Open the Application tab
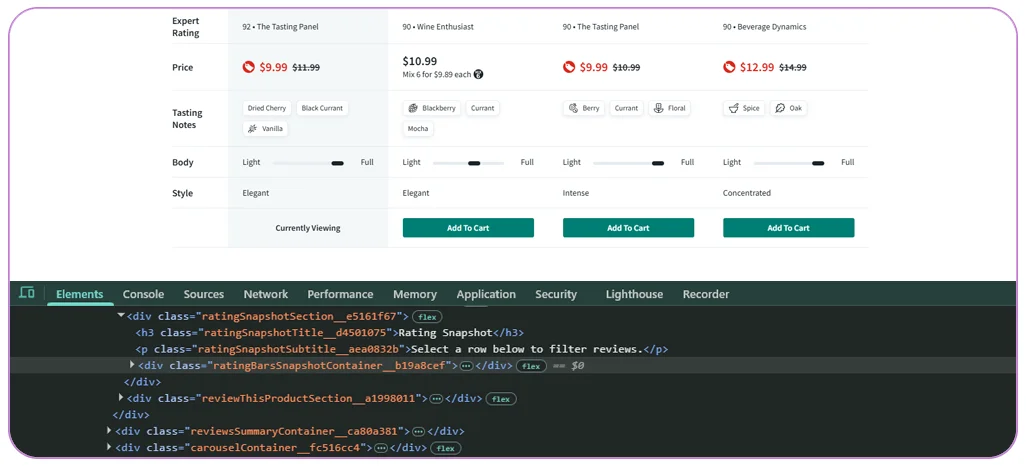Image resolution: width=1026 pixels, height=466 pixels. (x=486, y=294)
